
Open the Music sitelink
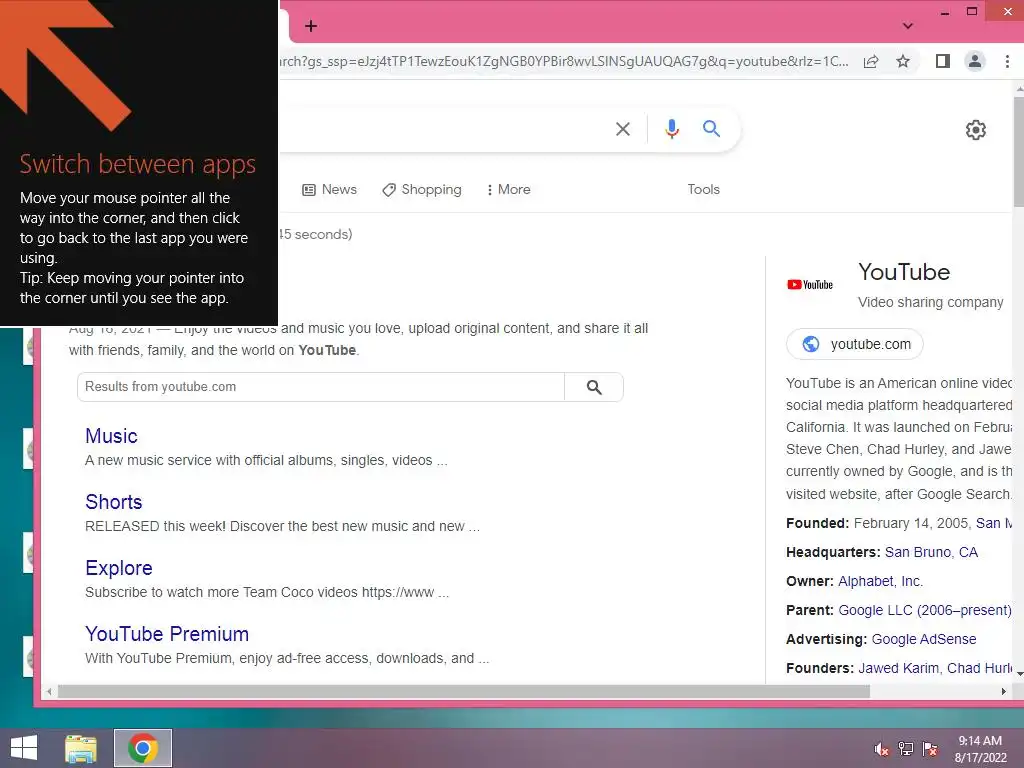point(111,436)
